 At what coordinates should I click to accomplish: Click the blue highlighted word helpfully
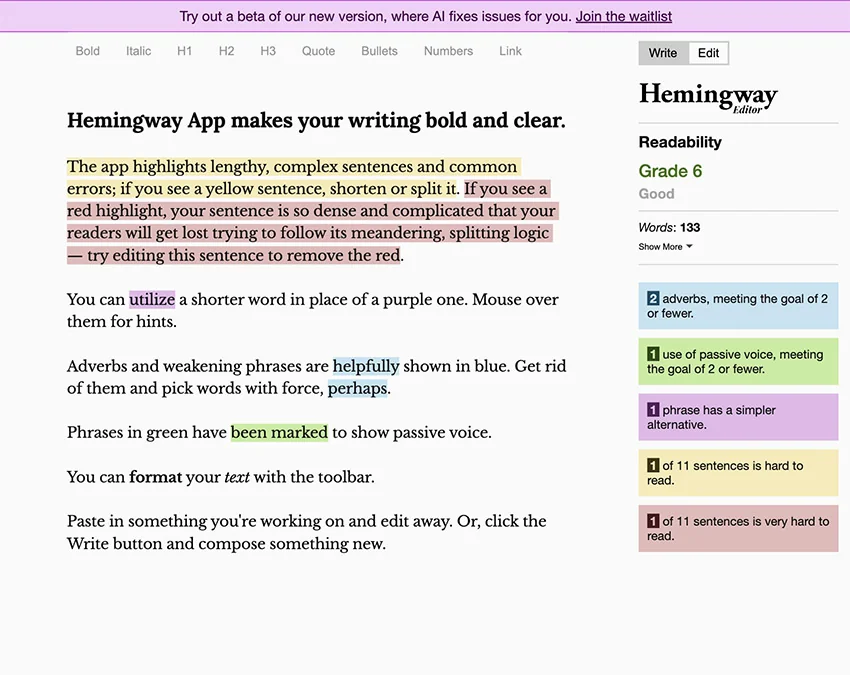pyautogui.click(x=366, y=366)
